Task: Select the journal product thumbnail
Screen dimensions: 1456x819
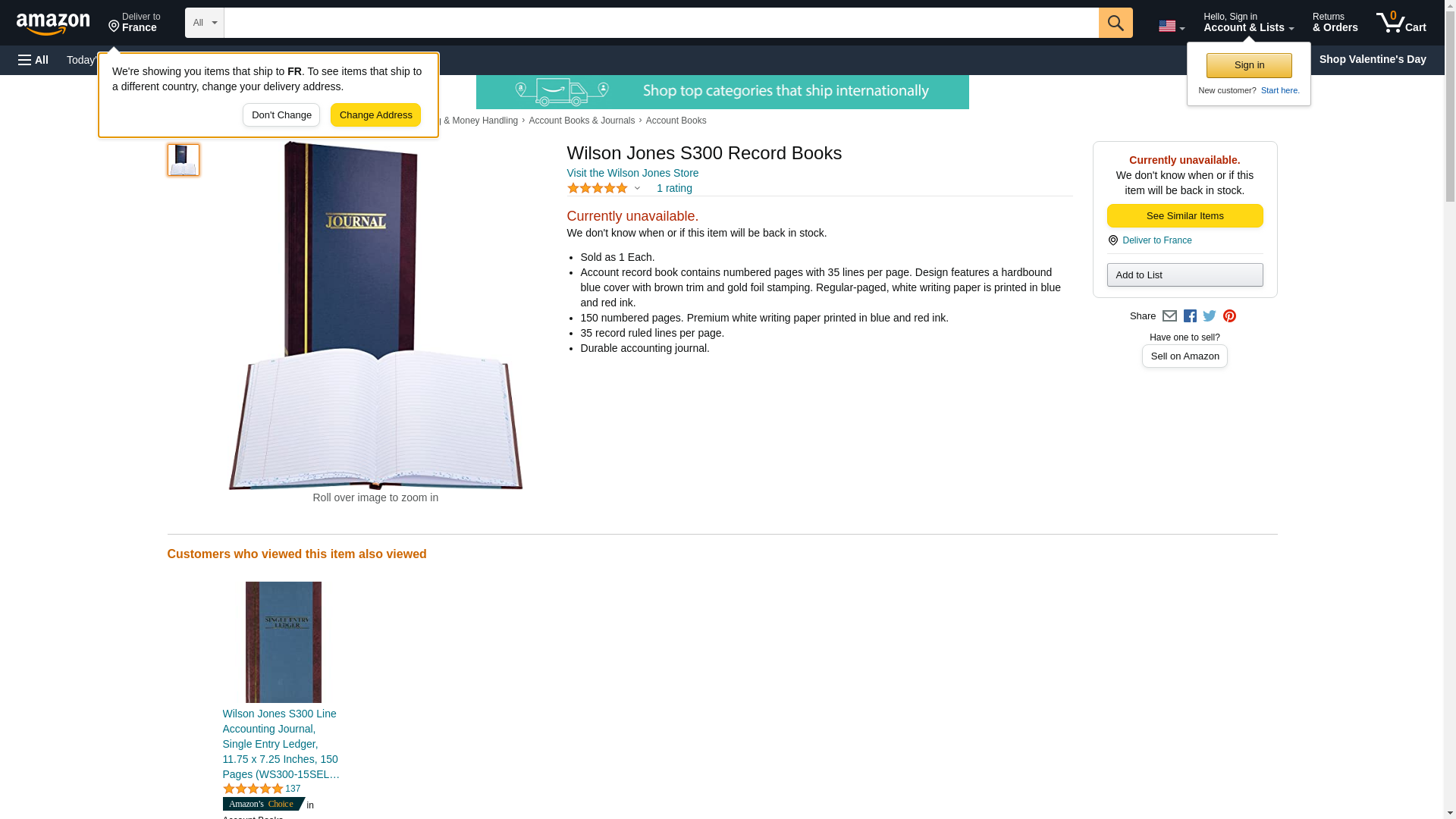Action: pos(184,160)
